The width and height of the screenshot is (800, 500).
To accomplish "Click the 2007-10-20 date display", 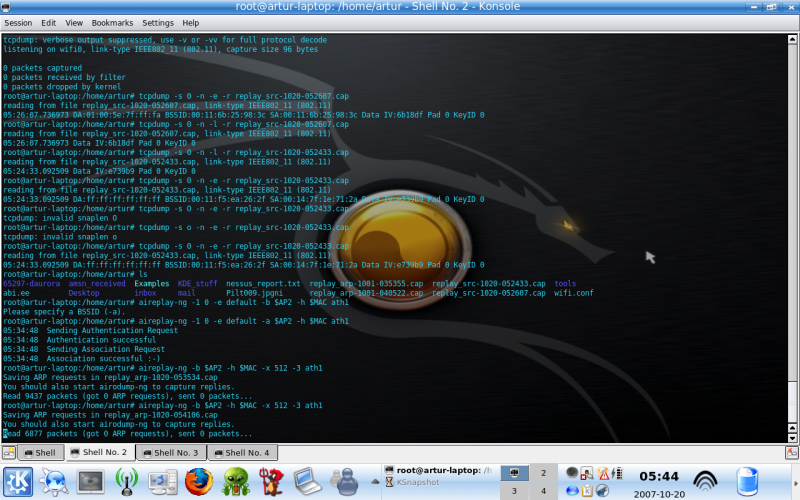I will (x=659, y=494).
